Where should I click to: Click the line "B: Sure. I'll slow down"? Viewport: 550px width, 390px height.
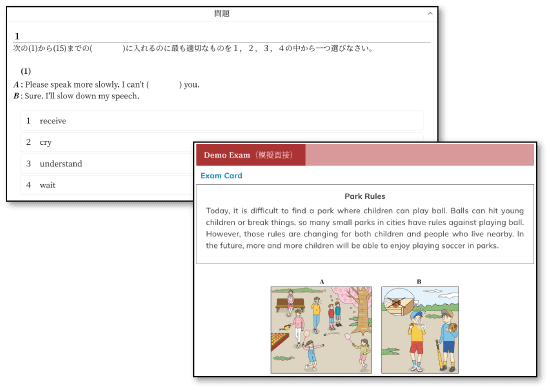76,96
